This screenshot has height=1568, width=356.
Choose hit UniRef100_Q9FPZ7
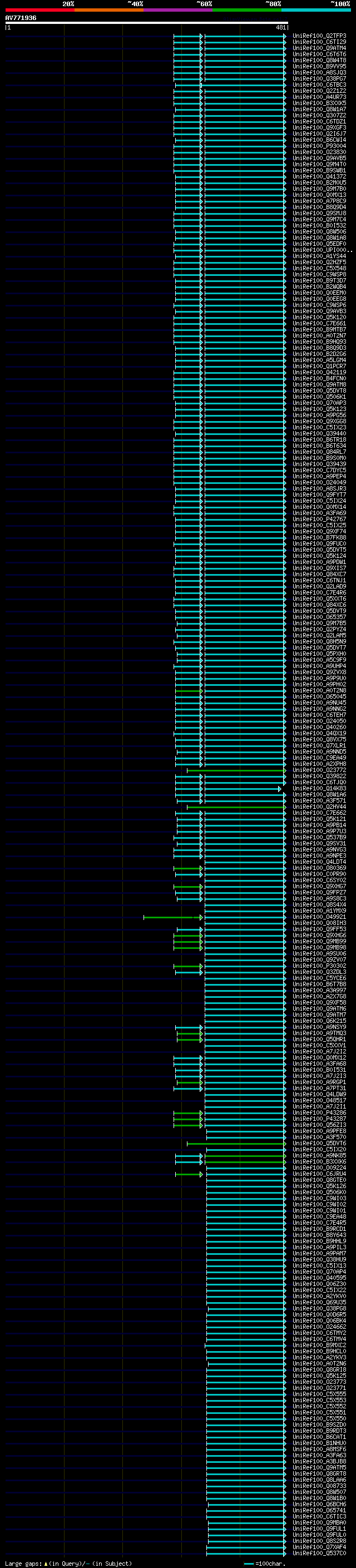[319, 892]
